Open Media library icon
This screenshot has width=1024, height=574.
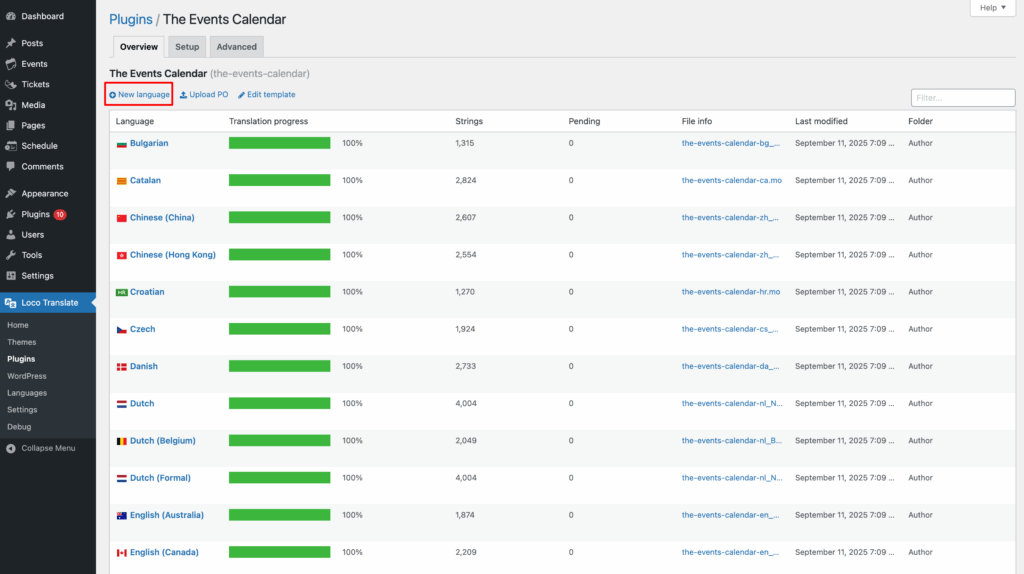10,105
